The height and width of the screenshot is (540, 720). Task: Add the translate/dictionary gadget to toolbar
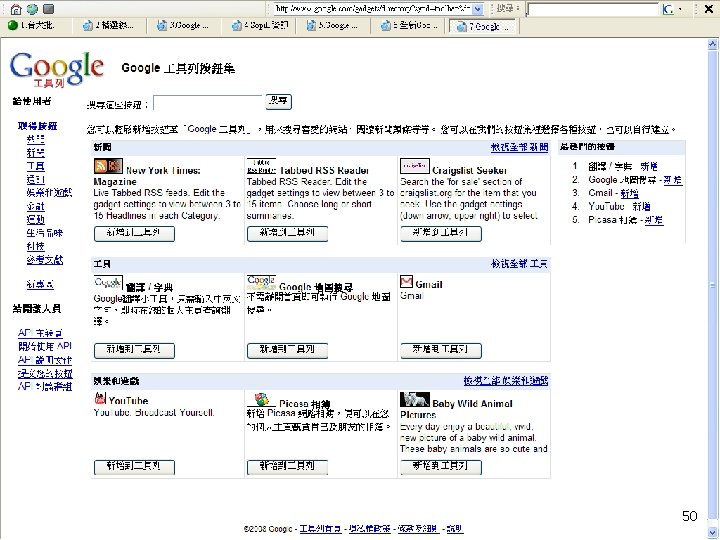pos(134,350)
